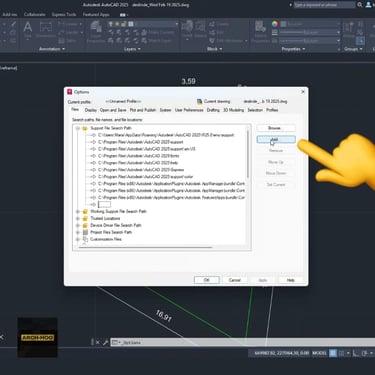The image size is (375, 375).
Task: Click the customize wrench icon on command line
Action: (105, 342)
